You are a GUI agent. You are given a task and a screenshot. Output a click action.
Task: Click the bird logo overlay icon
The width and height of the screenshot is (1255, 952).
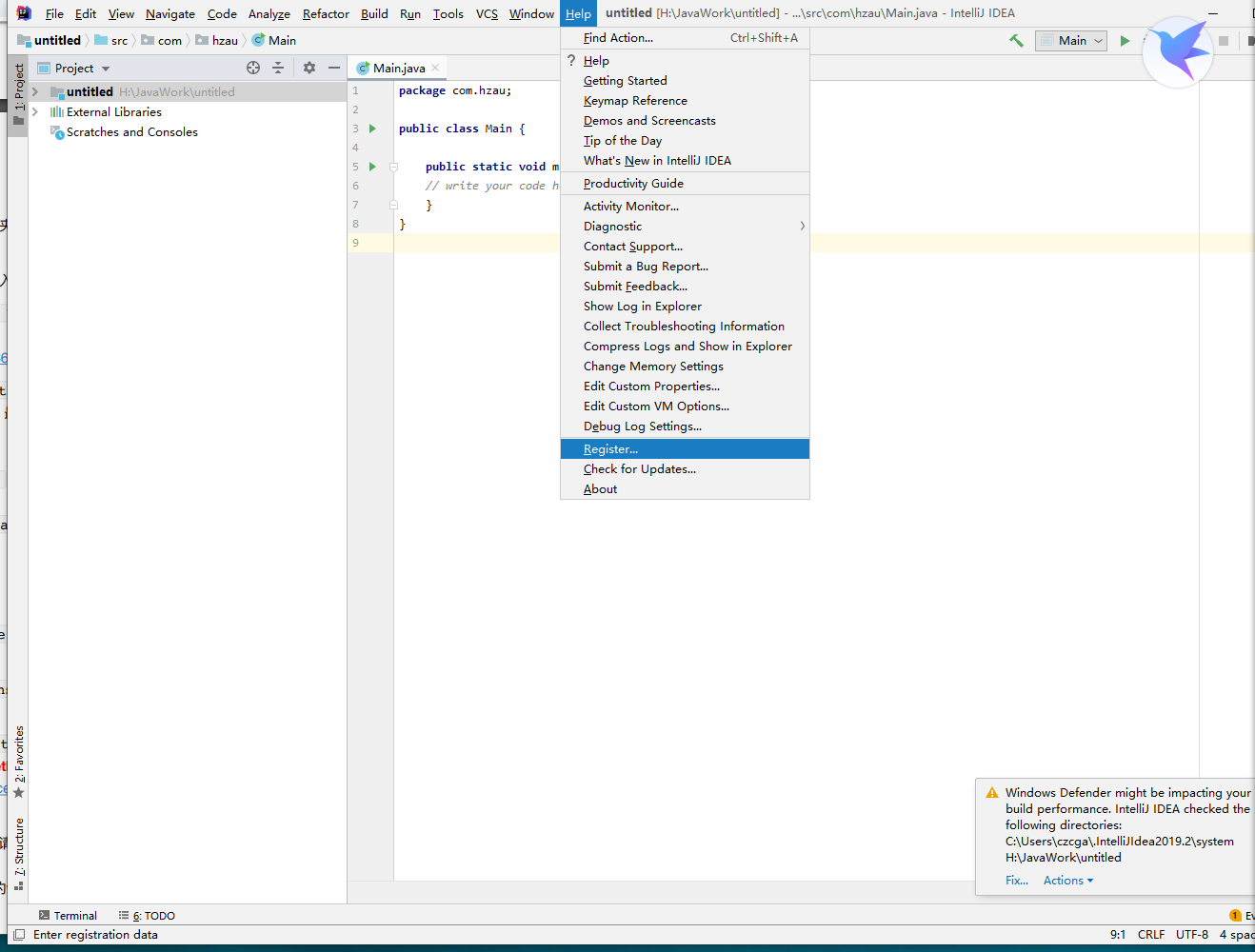click(1178, 52)
